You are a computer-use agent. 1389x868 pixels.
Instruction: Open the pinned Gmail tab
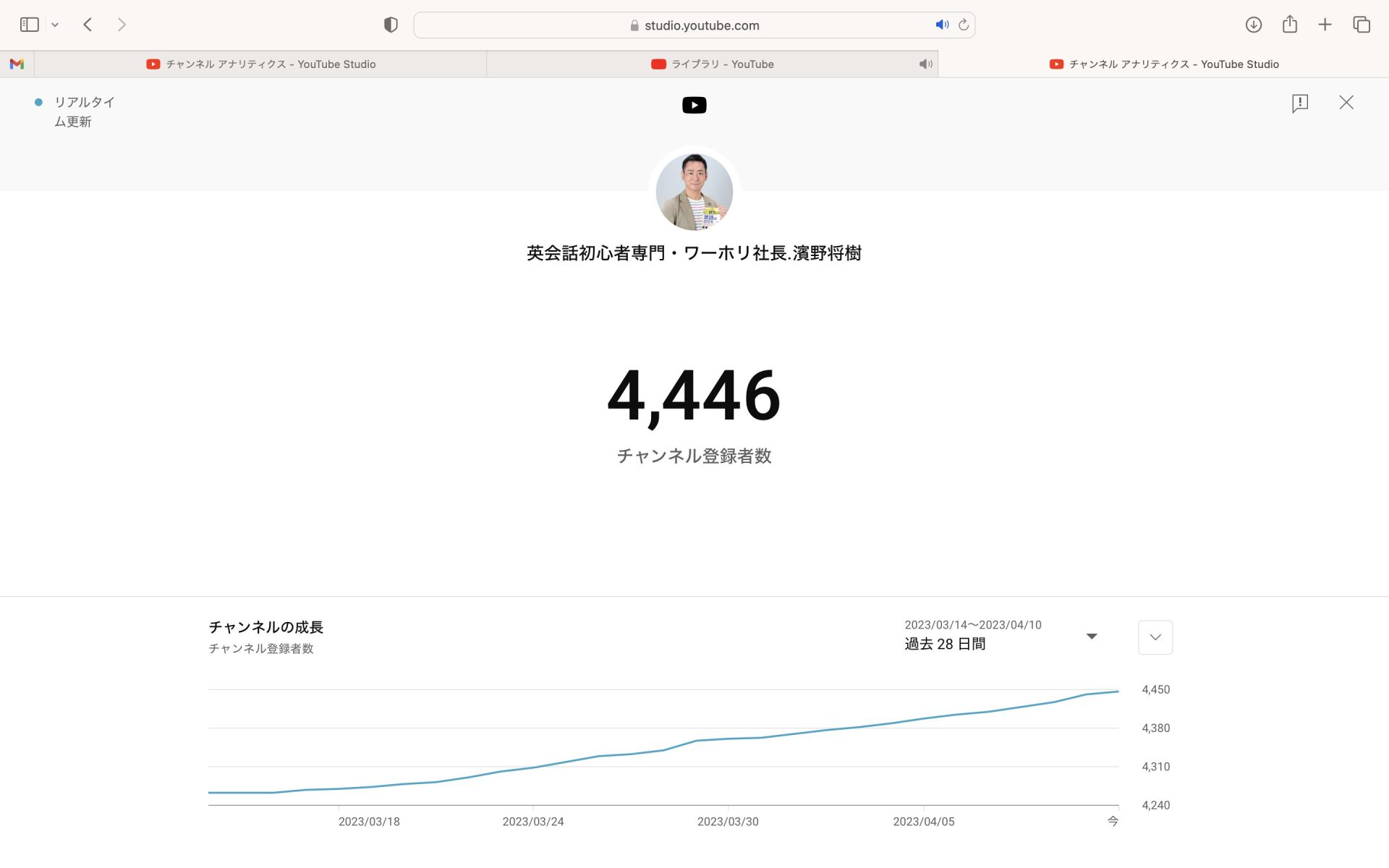[x=17, y=64]
